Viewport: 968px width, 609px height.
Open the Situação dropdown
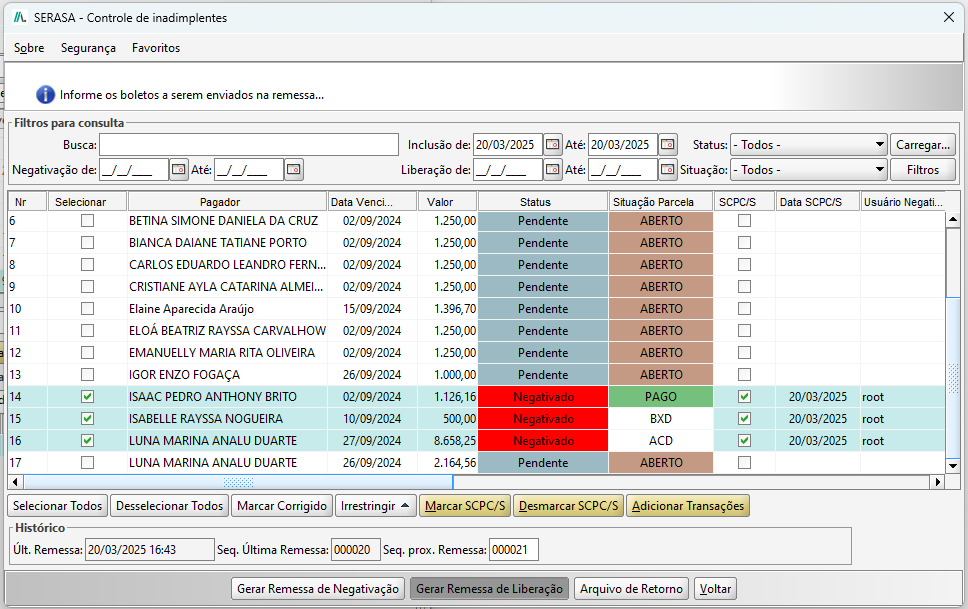pos(809,169)
